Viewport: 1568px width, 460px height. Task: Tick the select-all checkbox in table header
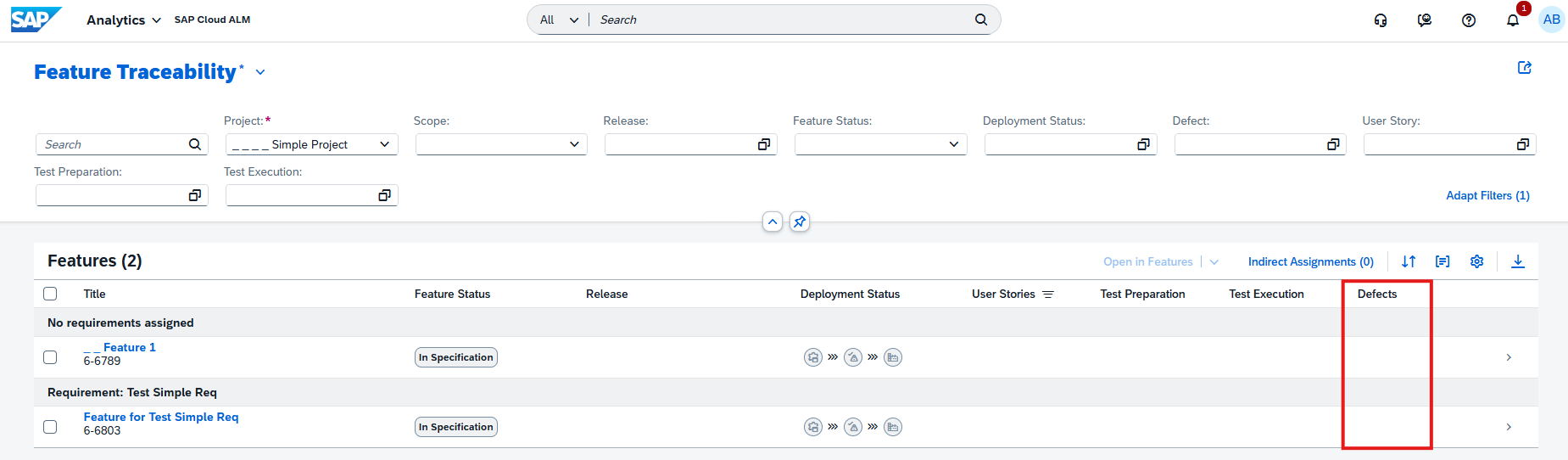click(x=50, y=294)
